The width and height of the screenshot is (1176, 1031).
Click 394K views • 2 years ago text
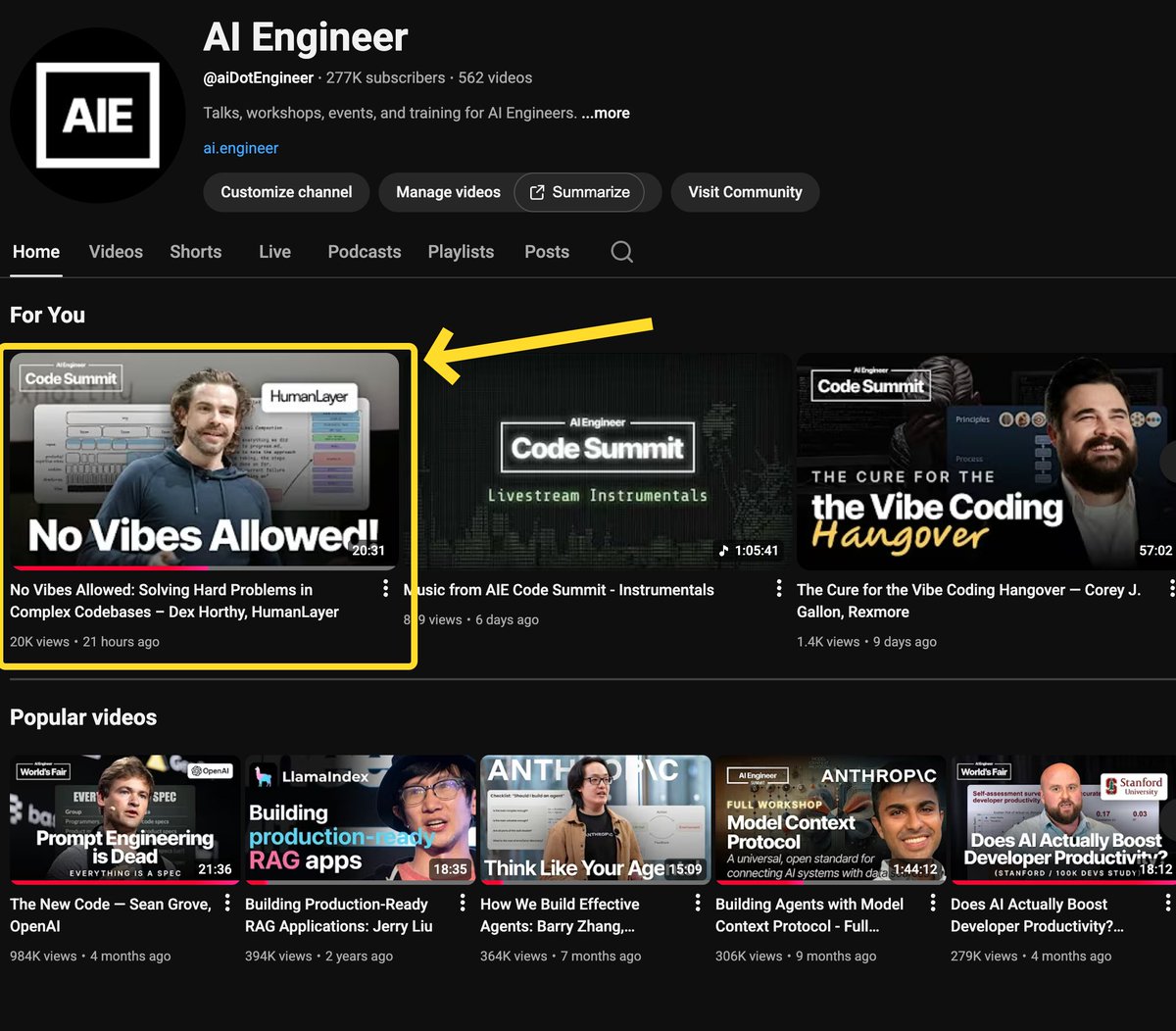pyautogui.click(x=318, y=957)
